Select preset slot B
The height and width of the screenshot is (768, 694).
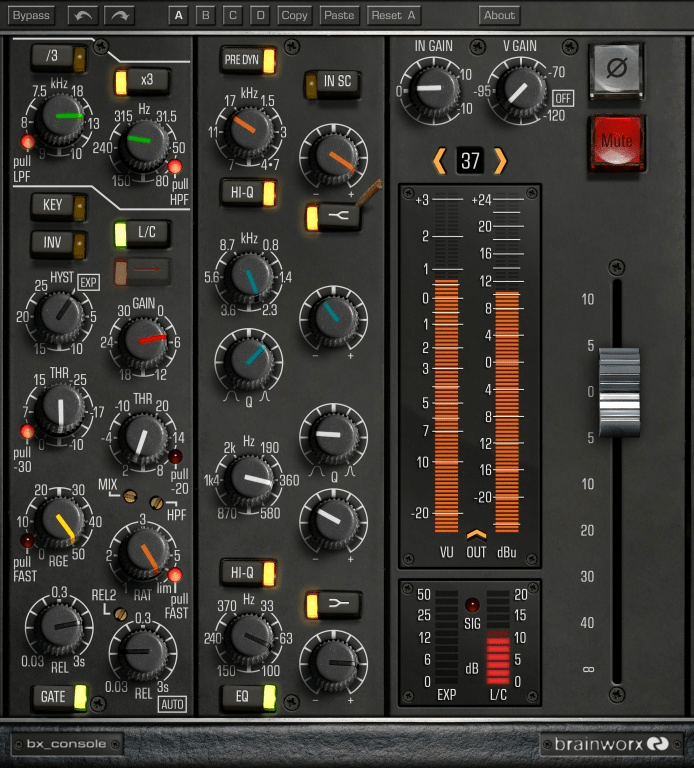tap(206, 15)
